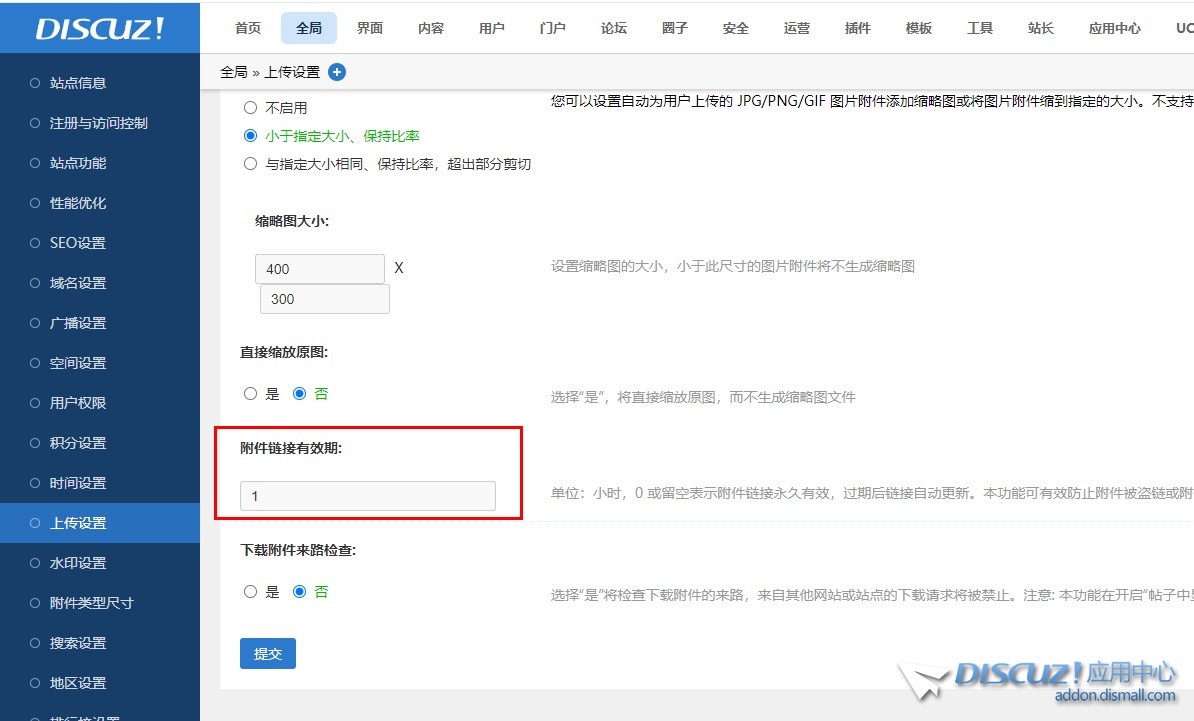Select the 不启用 thumbnail radio option
Screen dimensions: 1194x721
coord(251,107)
